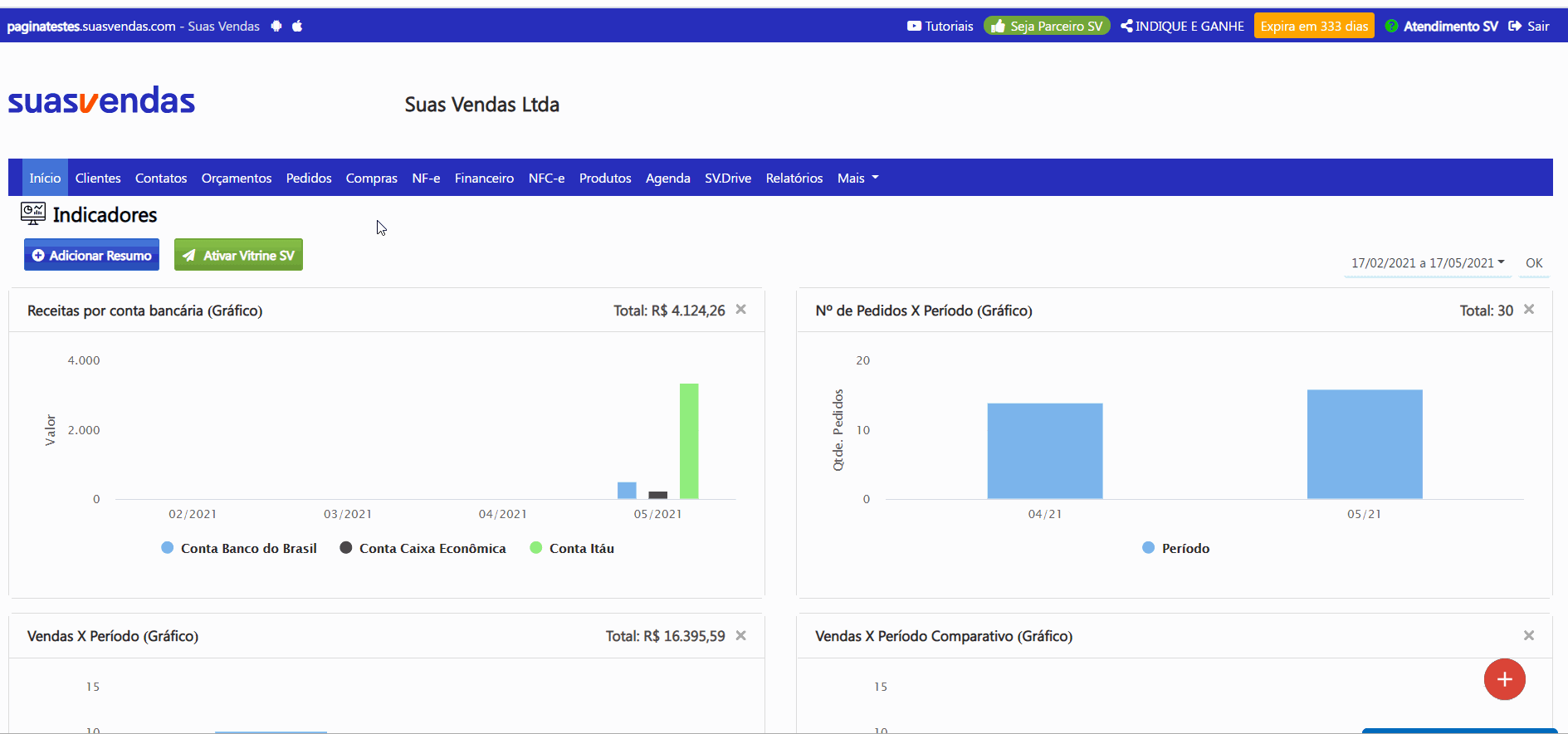1568x734 pixels.
Task: Open the Compras menu
Action: (372, 178)
